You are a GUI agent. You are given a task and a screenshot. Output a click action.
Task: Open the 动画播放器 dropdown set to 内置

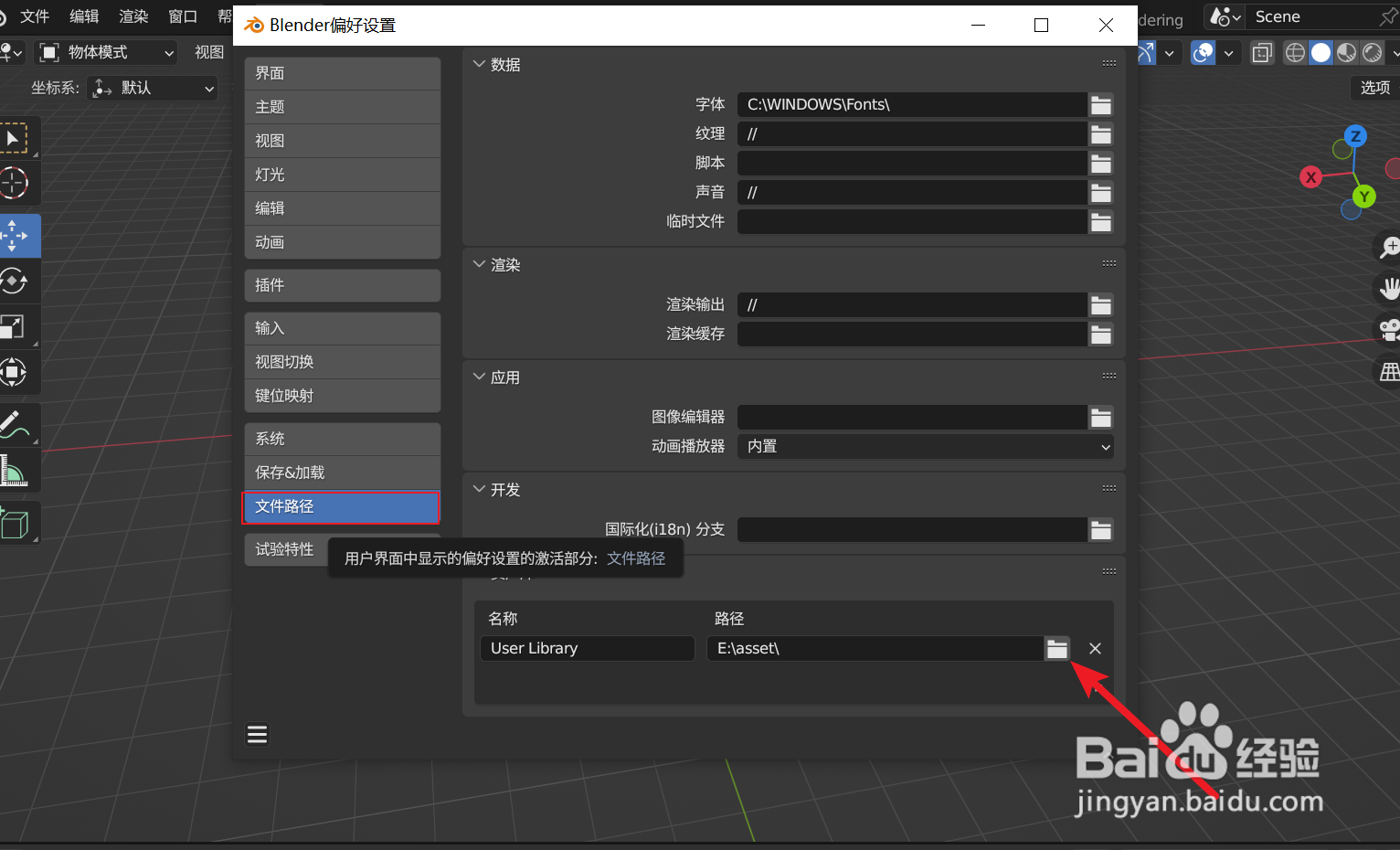coord(926,447)
